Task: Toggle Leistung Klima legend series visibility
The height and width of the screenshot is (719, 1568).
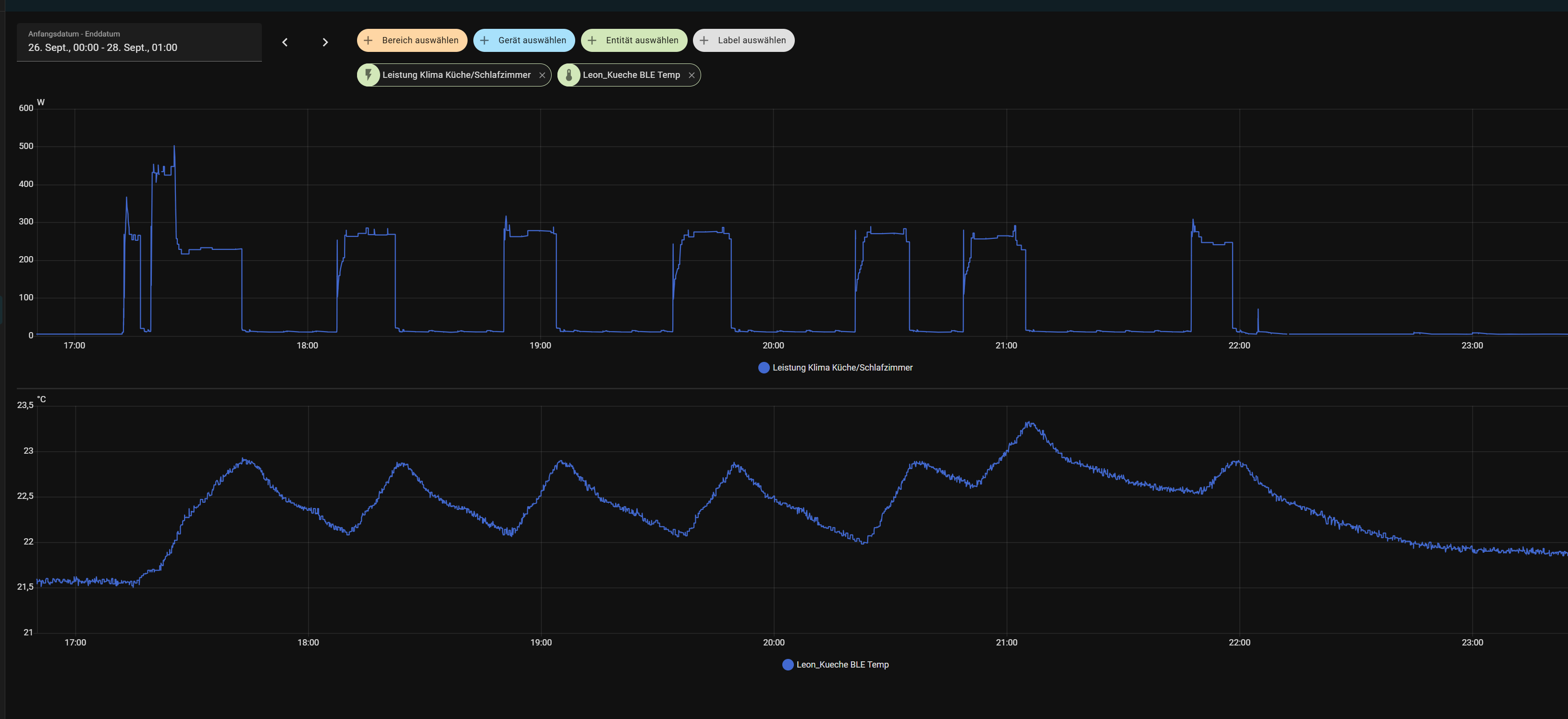Action: [842, 368]
